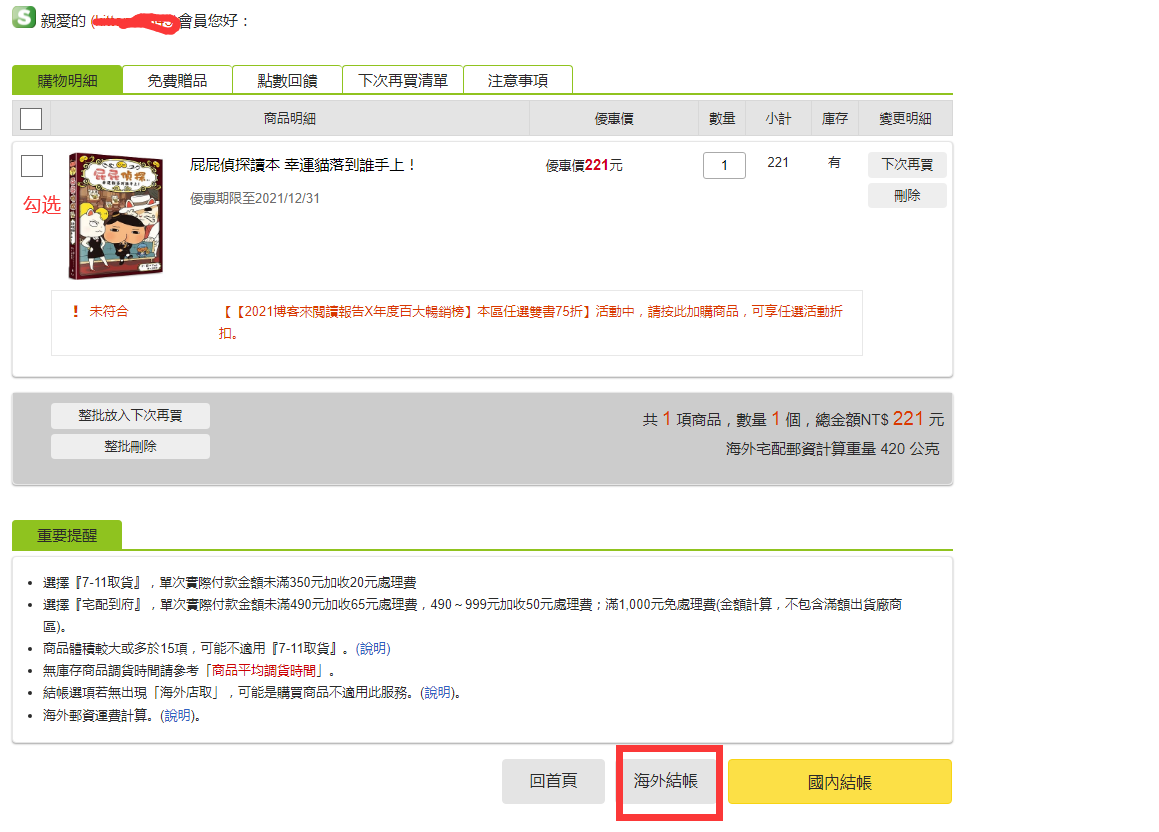View the 注意事項 tab
The width and height of the screenshot is (1159, 832).
(518, 81)
